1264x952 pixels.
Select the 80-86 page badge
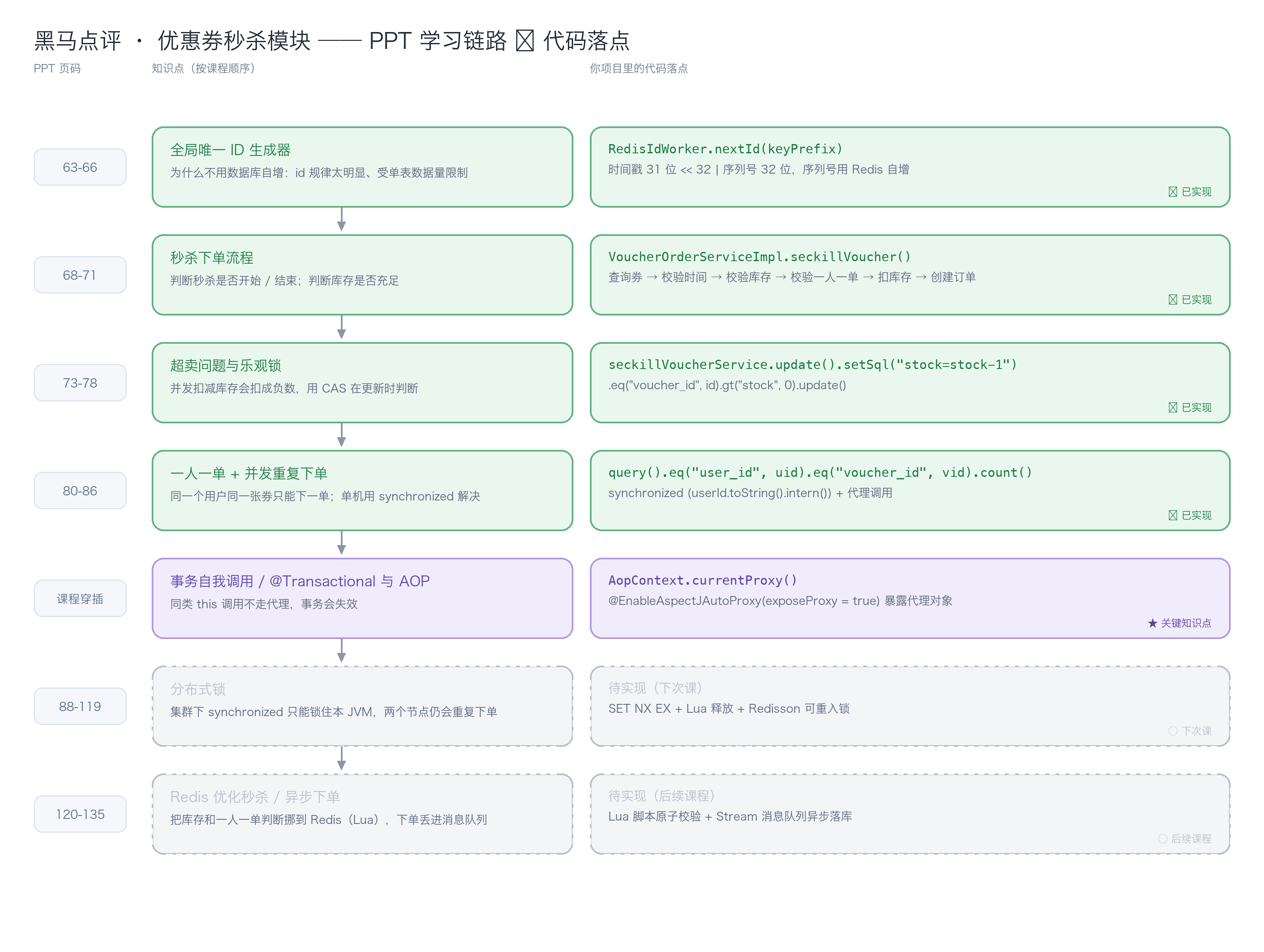pyautogui.click(x=80, y=490)
